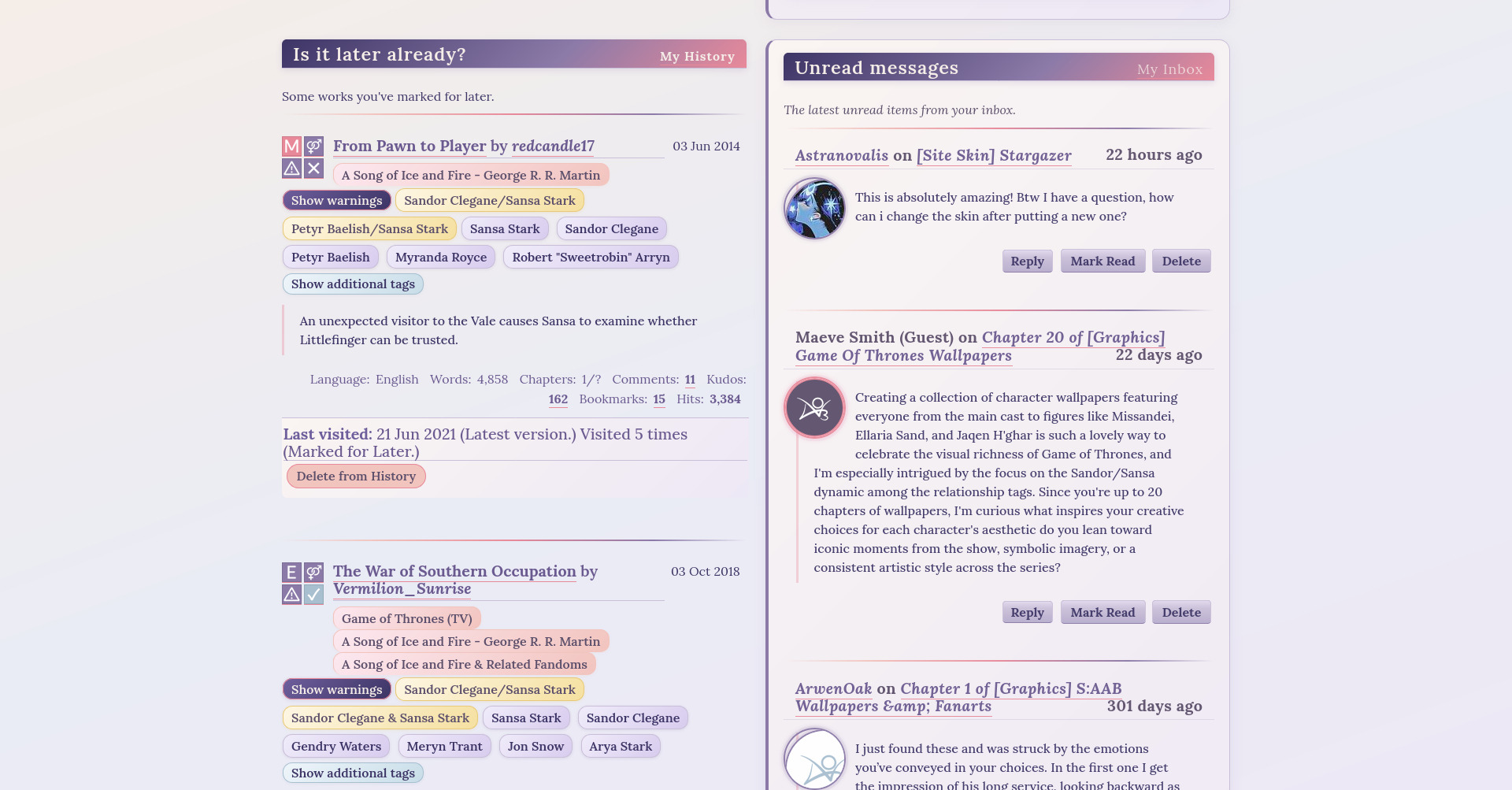The width and height of the screenshot is (1512, 790).
Task: Open comments count 11 link
Action: [690, 379]
